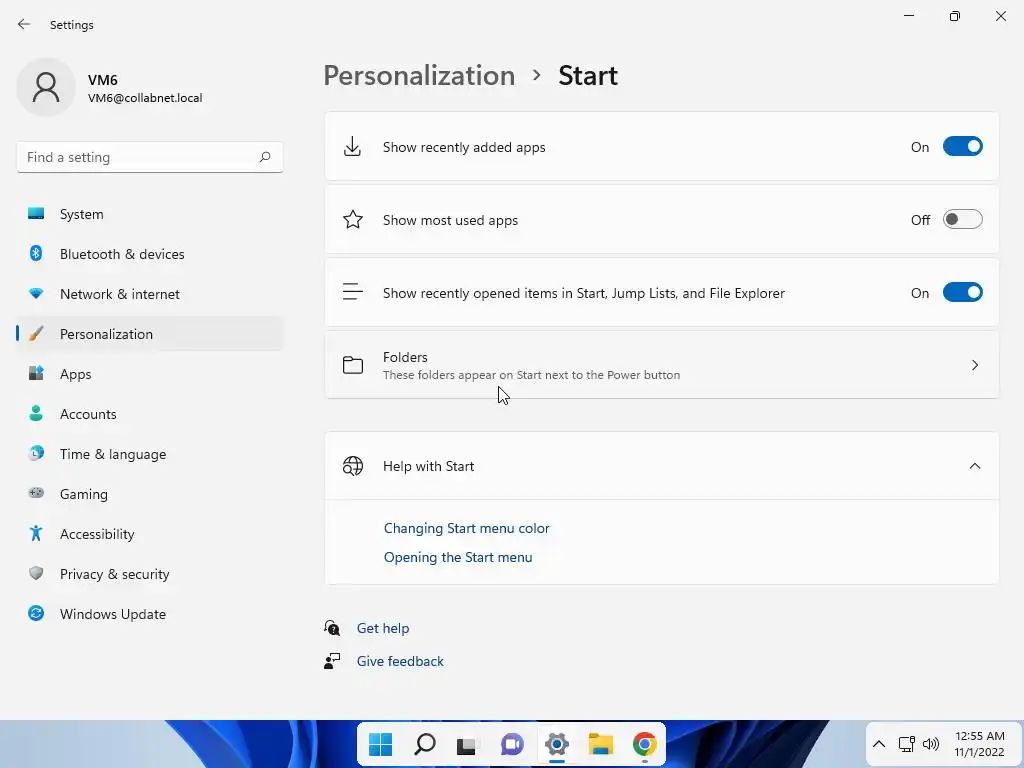
Task: Go to Time & language settings
Action: (150, 454)
